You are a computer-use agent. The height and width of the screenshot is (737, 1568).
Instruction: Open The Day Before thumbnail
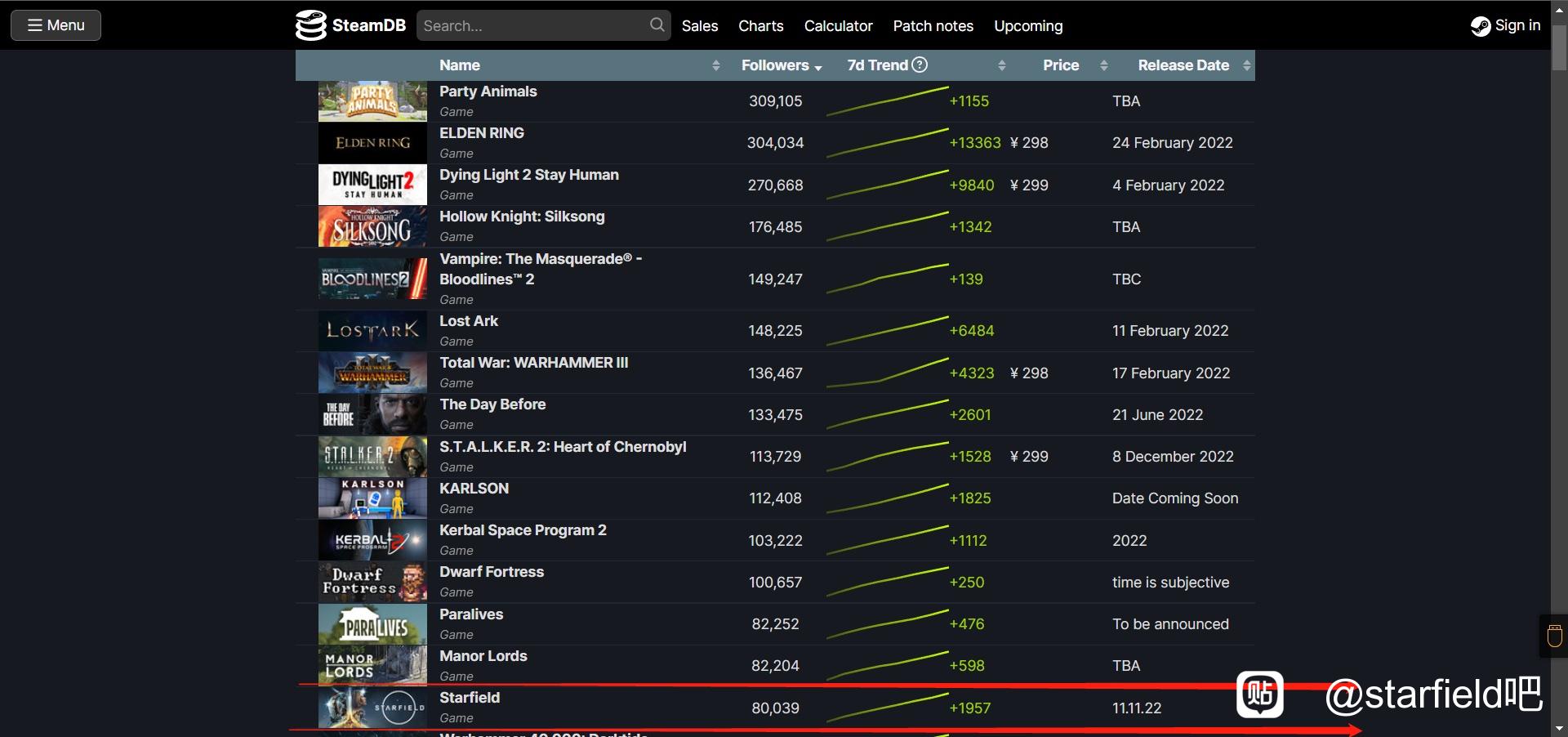[x=372, y=414]
